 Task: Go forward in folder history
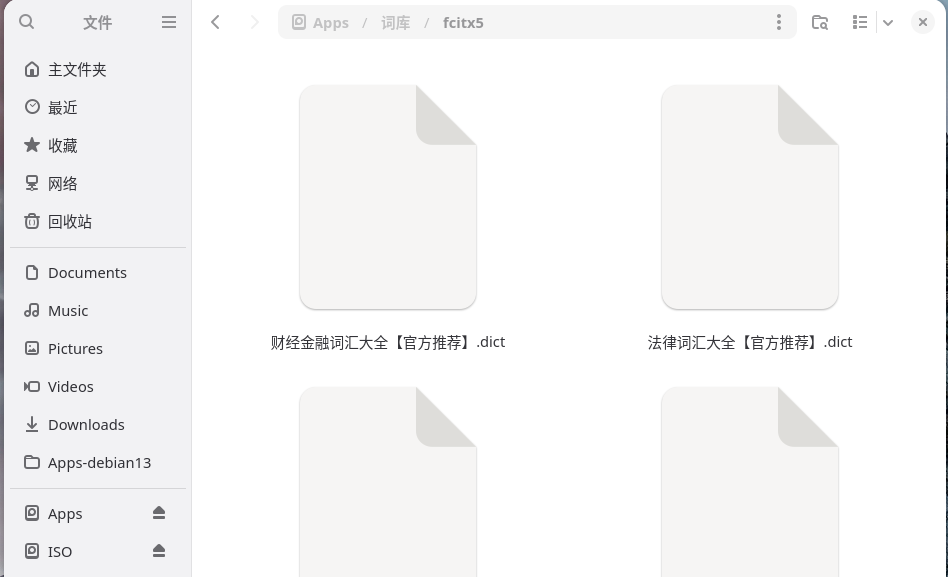[x=254, y=22]
